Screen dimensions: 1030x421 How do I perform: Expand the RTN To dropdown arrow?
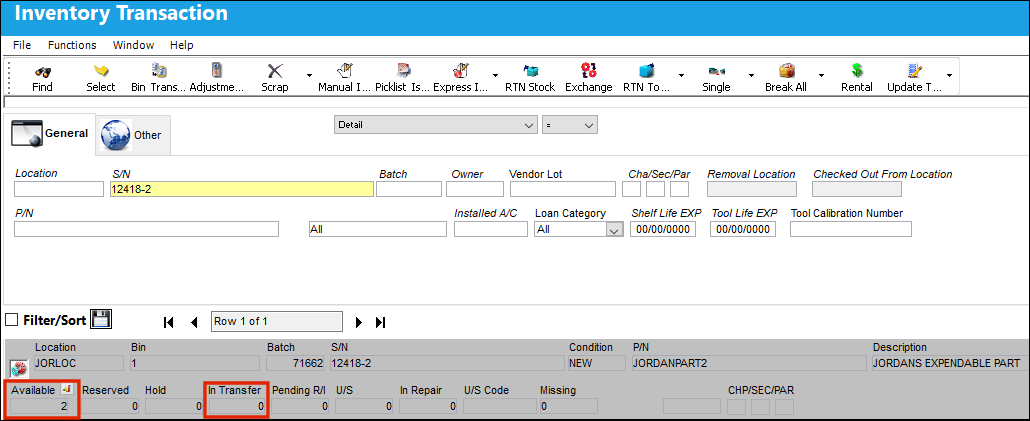[x=681, y=76]
